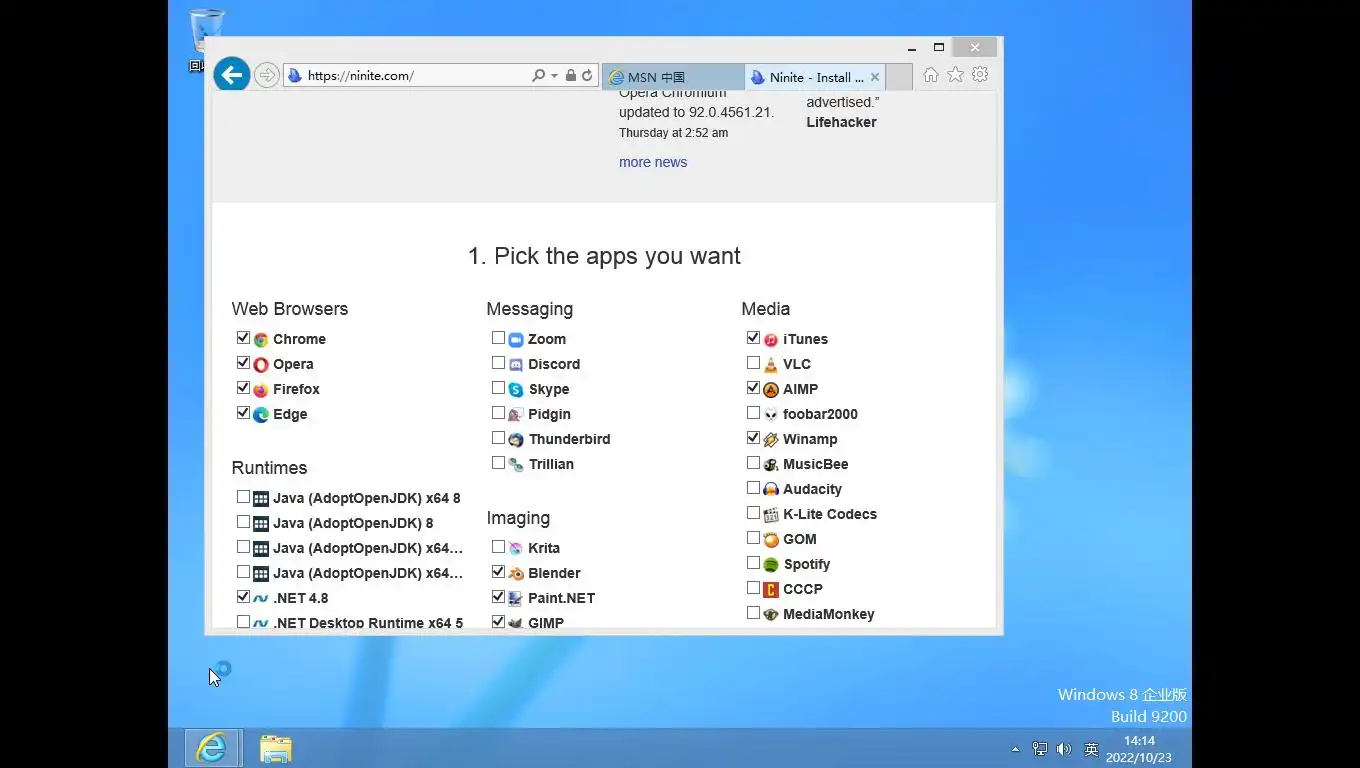Viewport: 1360px width, 768px height.
Task: Click the K-Lite Codecs icon
Action: click(x=771, y=515)
